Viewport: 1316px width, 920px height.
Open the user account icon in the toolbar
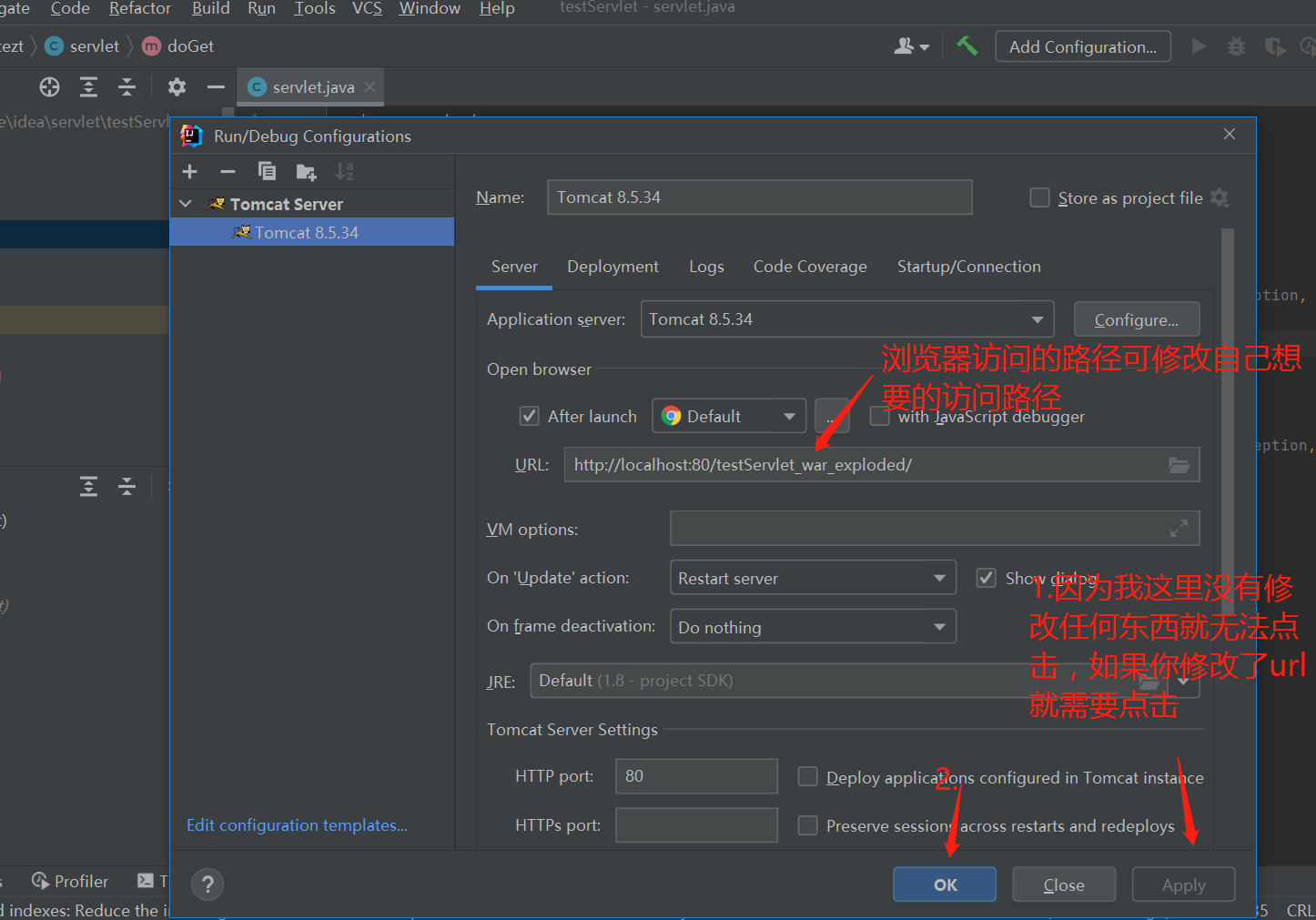pyautogui.click(x=904, y=46)
